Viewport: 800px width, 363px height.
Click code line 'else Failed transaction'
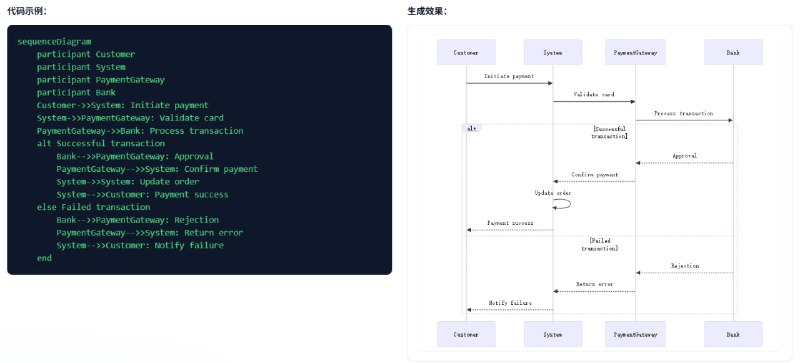(93, 207)
